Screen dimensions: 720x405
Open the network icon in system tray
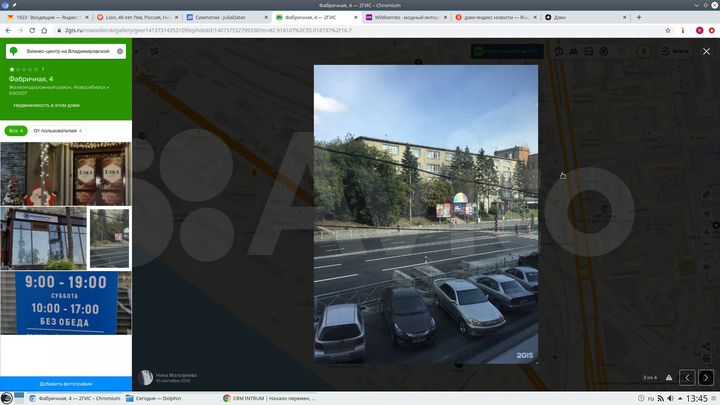pos(661,398)
